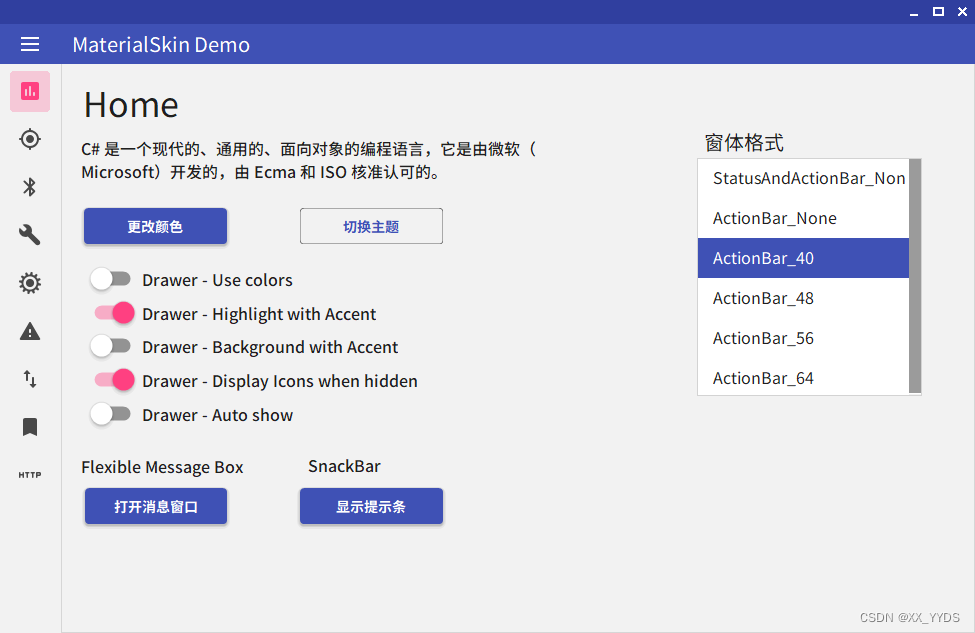
Task: Open the up-down arrows sidebar icon
Action: pos(30,379)
